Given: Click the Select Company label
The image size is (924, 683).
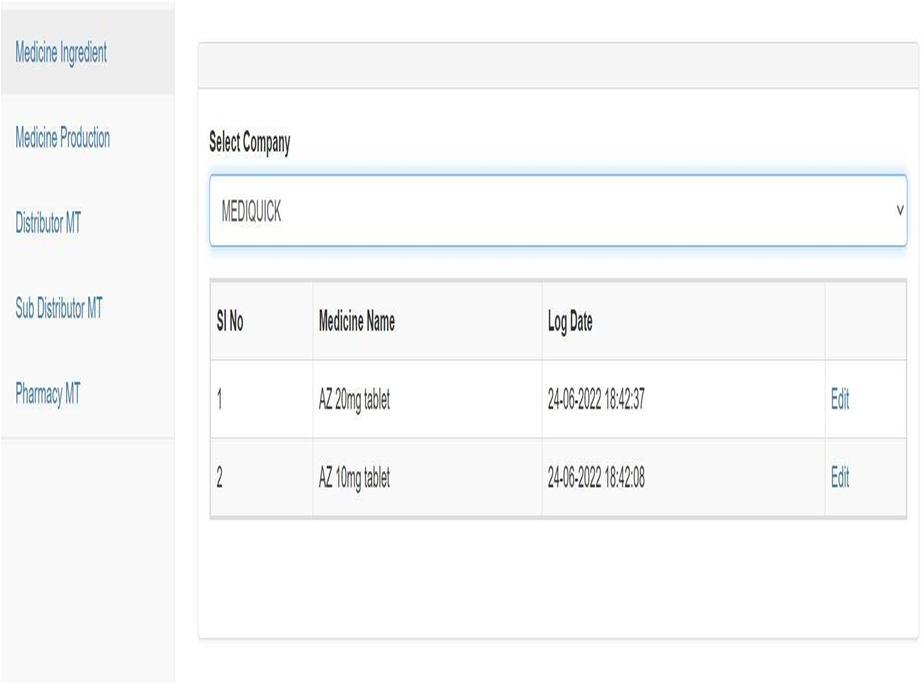Looking at the screenshot, I should pos(249,143).
